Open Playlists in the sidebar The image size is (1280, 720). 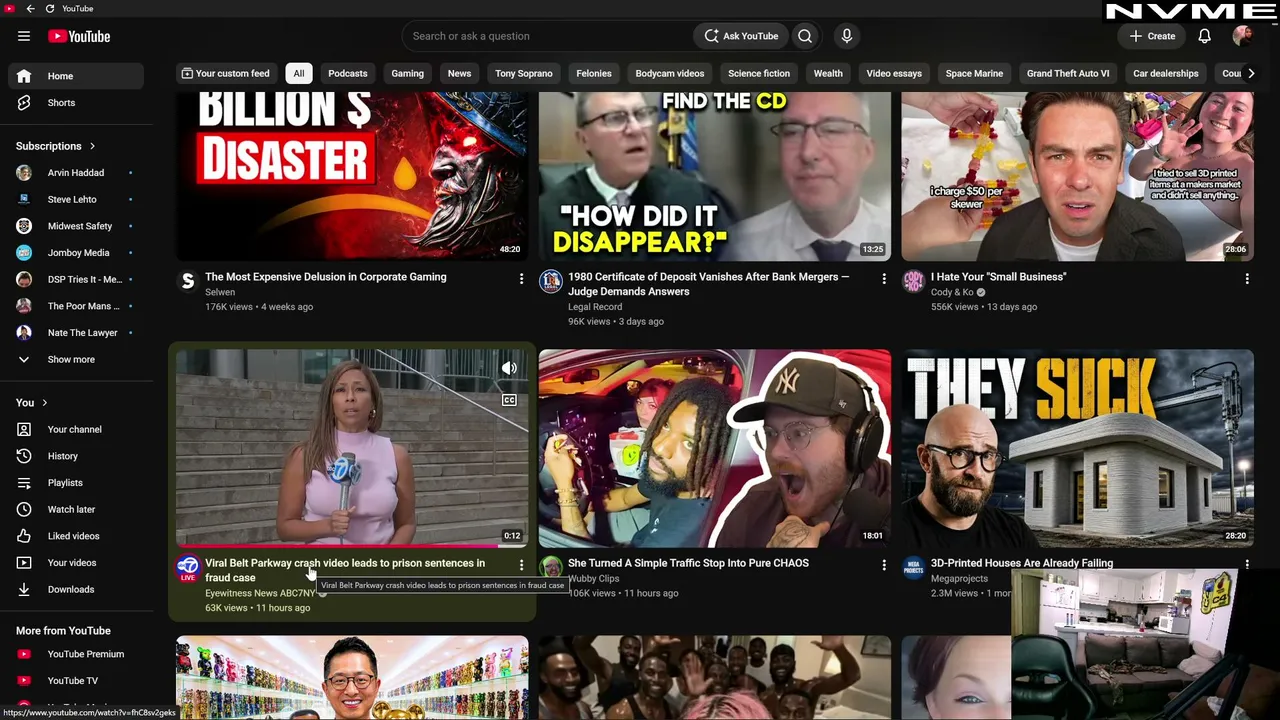[x=76, y=483]
